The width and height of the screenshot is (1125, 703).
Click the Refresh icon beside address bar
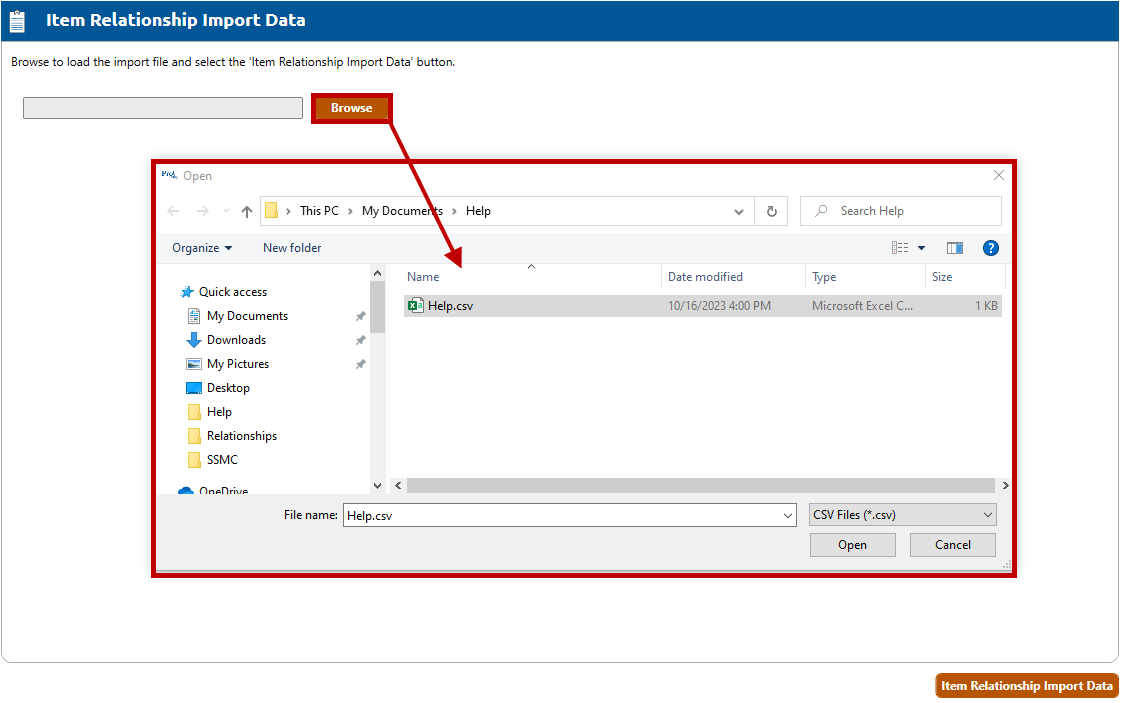771,211
